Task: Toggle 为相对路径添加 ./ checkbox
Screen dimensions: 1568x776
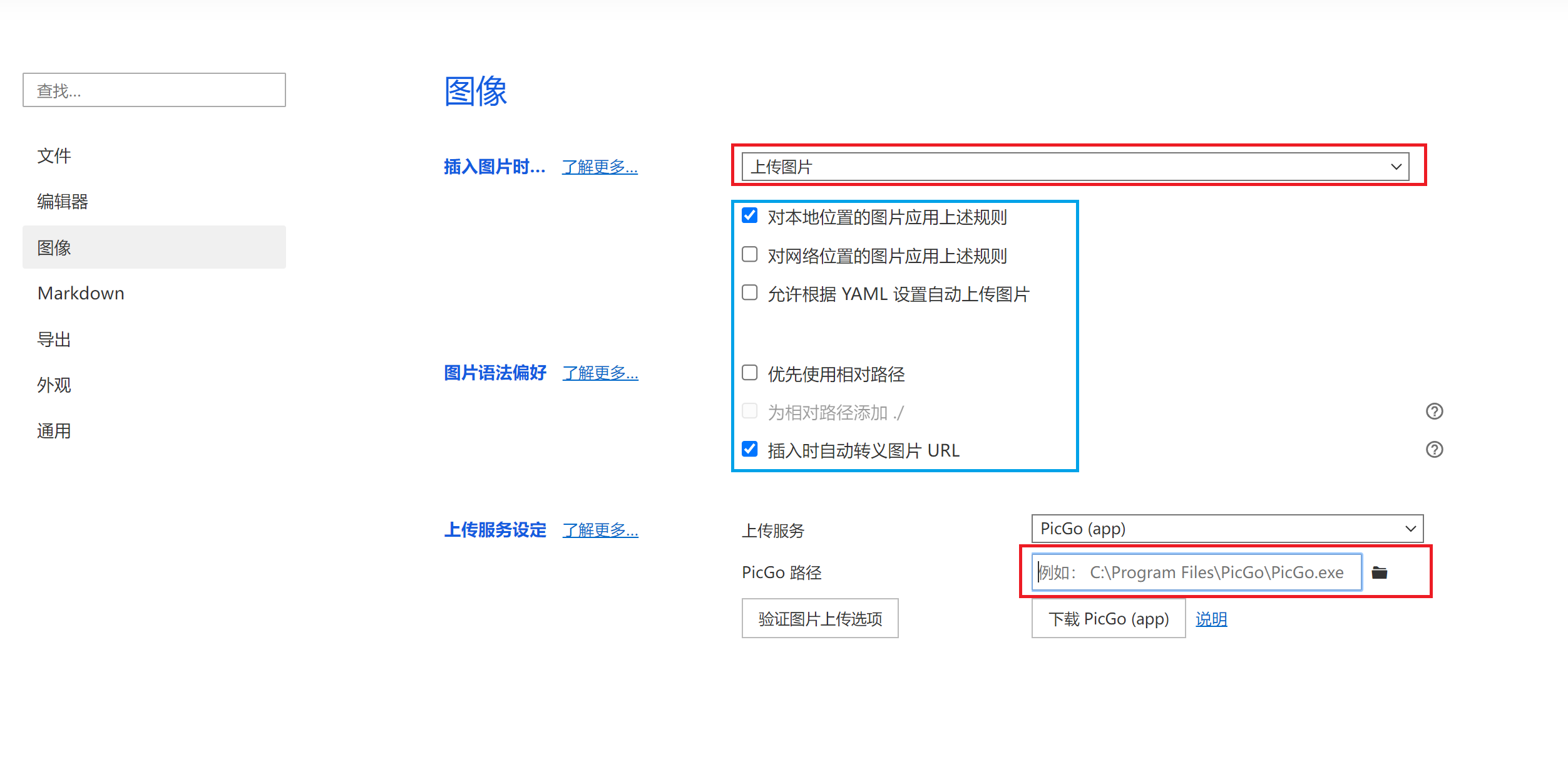Action: coord(749,411)
